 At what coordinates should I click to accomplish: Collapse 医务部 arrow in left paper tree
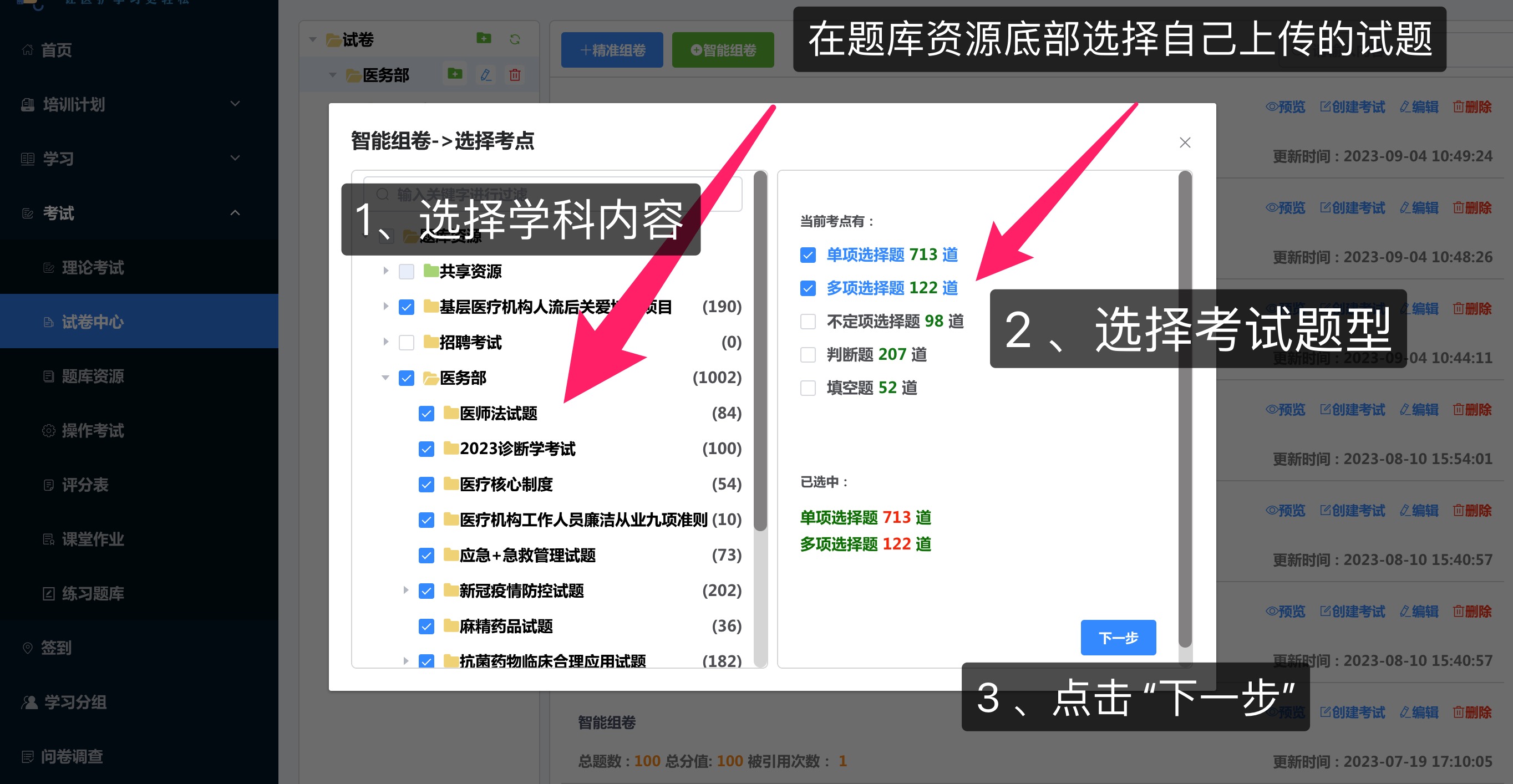tap(333, 75)
